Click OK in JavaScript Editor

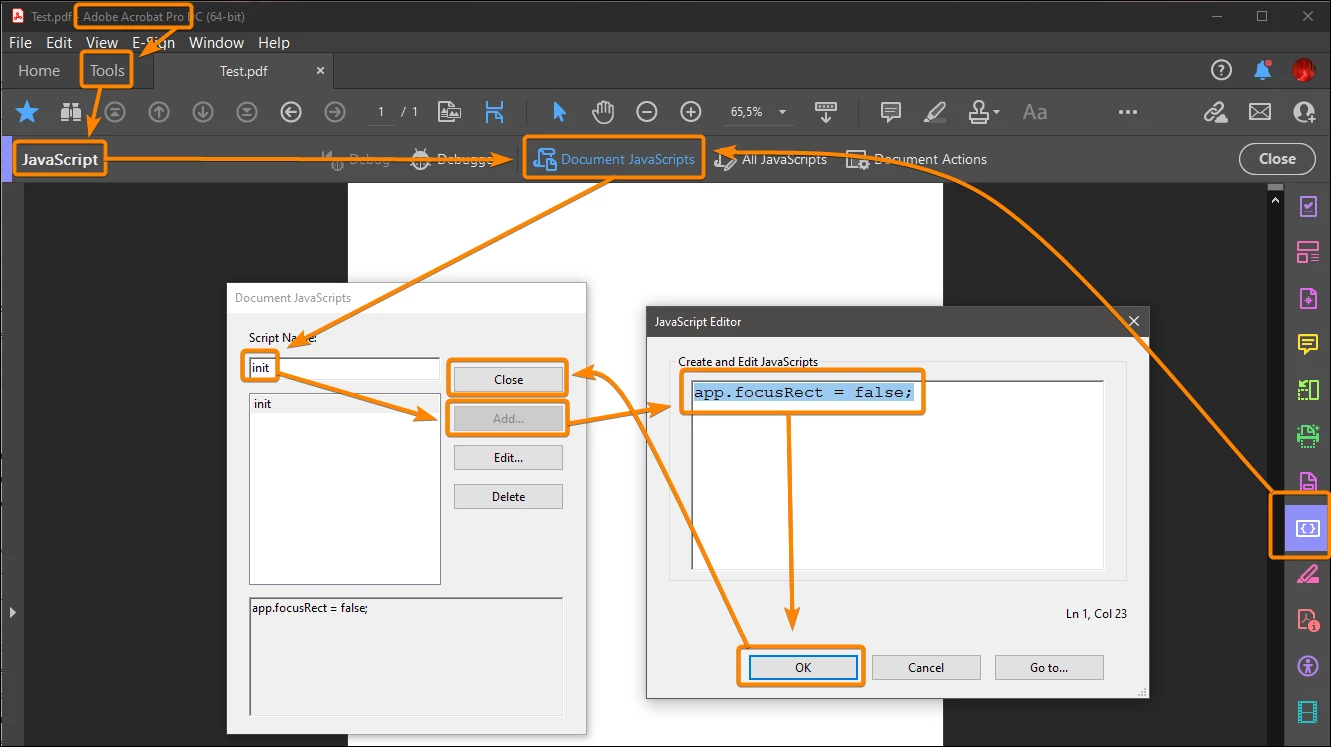click(x=803, y=667)
